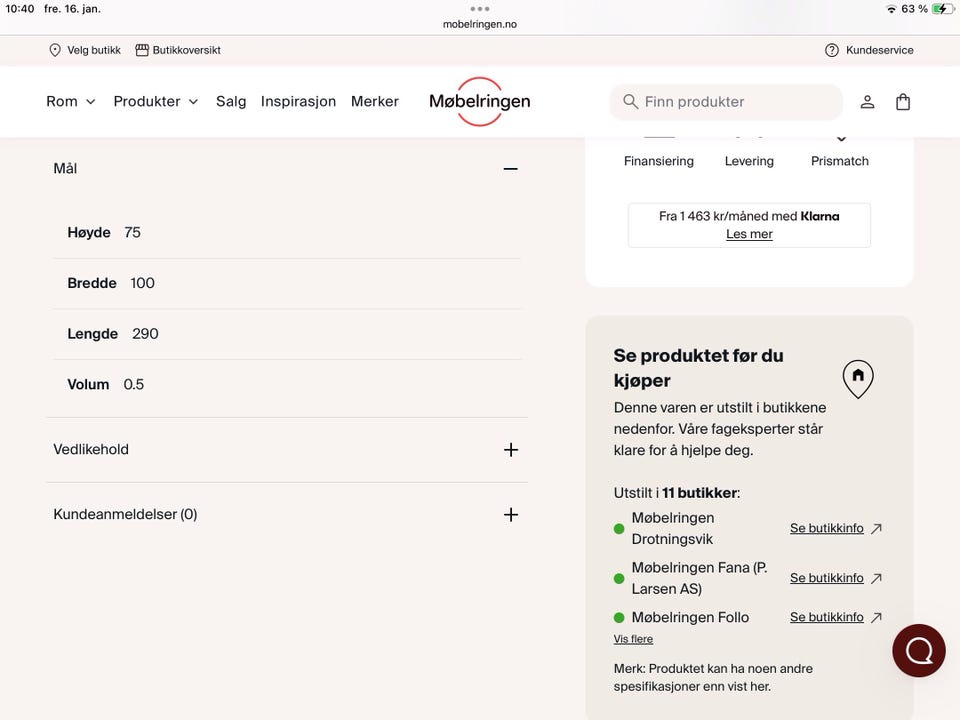
Task: Click arrow icon next to Fana butikkinfo
Action: coord(877,578)
